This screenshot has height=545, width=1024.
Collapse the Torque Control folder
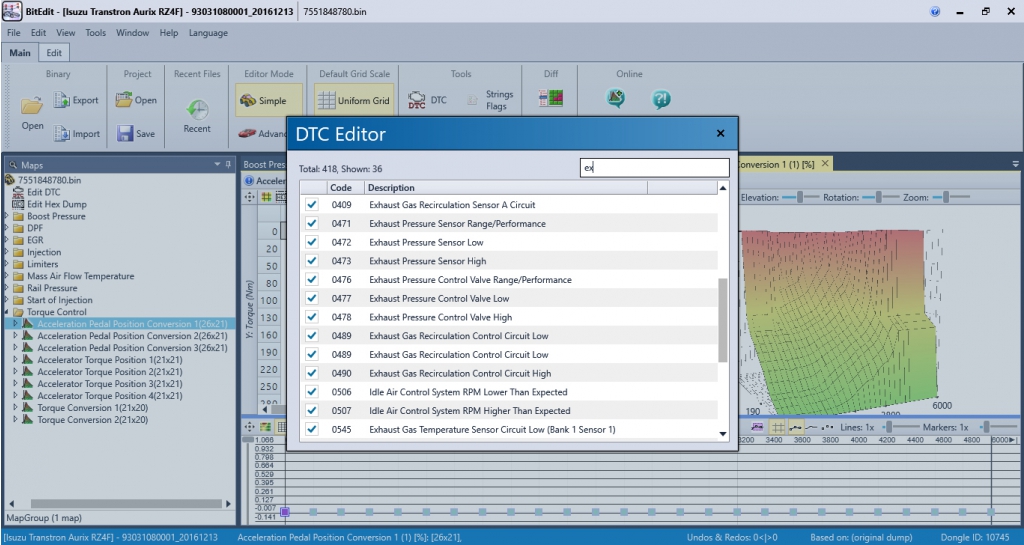click(7, 312)
